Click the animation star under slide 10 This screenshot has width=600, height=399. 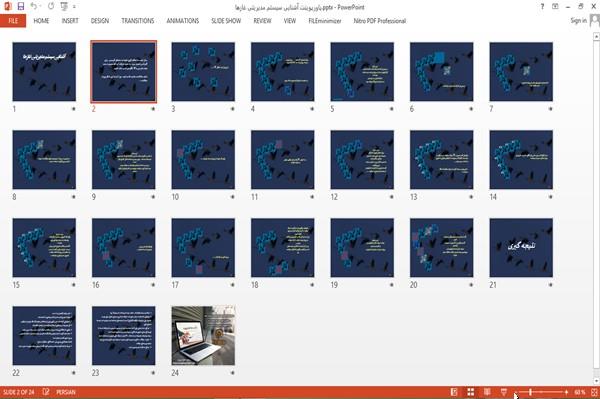[232, 197]
